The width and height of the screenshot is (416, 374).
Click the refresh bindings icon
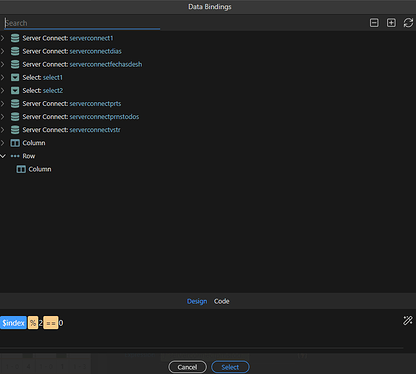click(408, 23)
